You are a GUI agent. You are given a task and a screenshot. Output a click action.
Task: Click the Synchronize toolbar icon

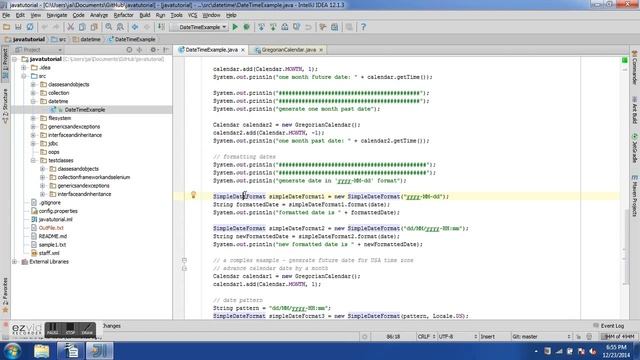pos(30,27)
